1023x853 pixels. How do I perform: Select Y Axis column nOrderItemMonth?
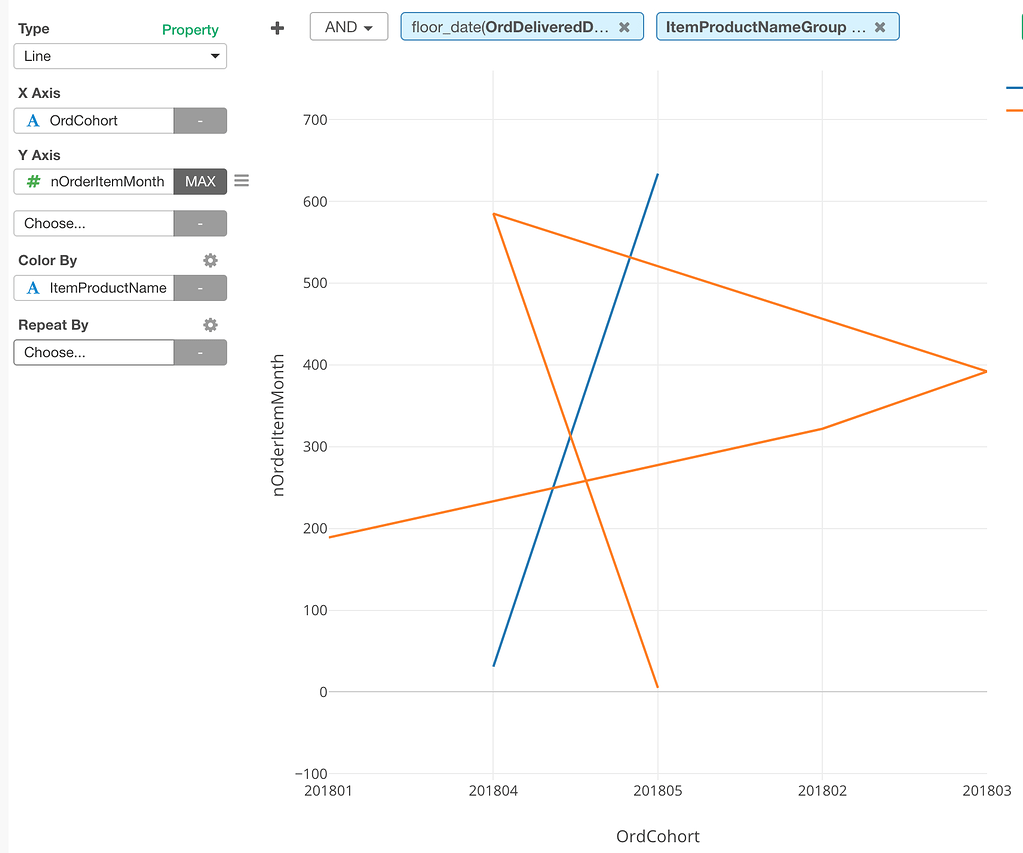(x=94, y=181)
